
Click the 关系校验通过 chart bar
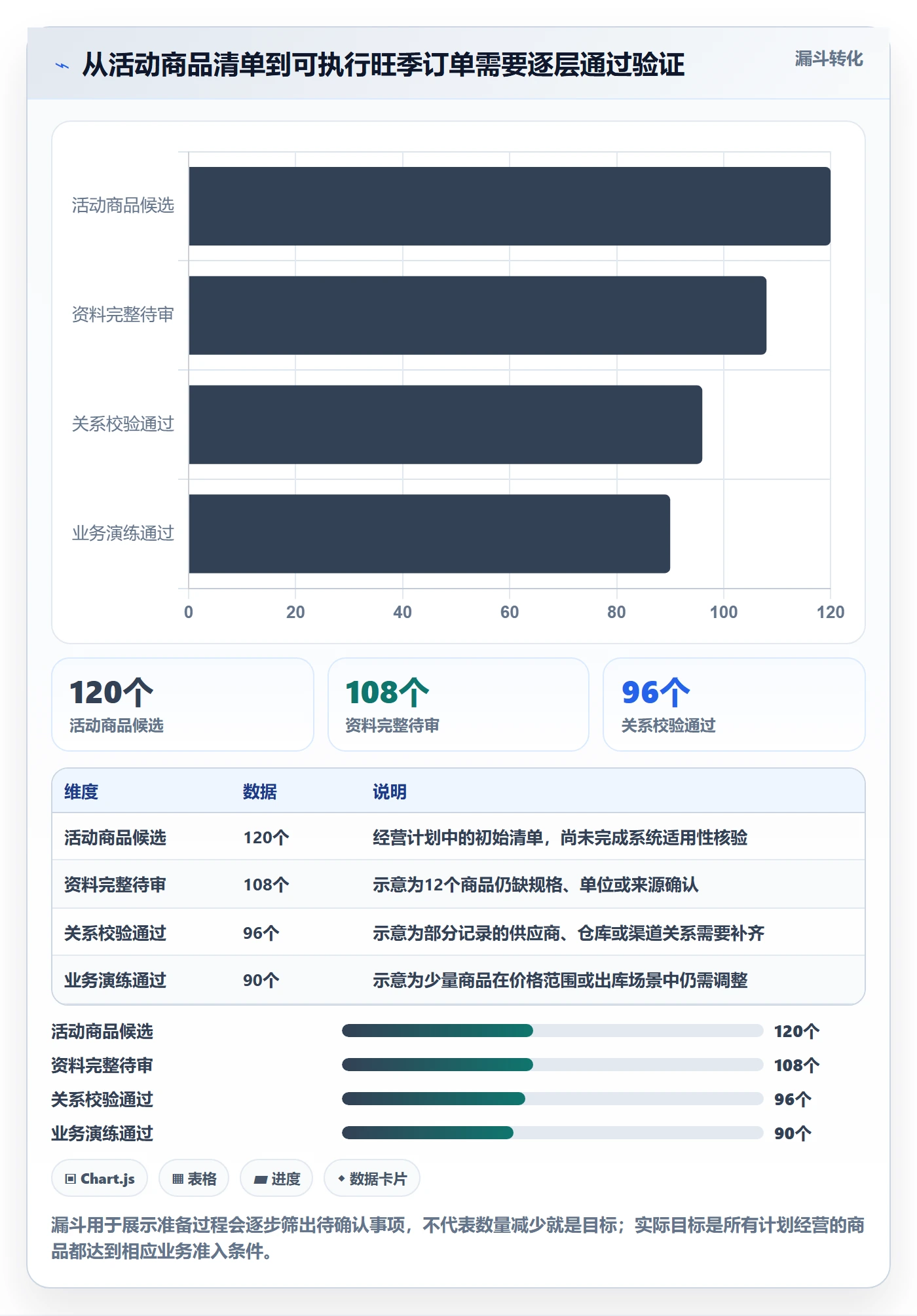tap(445, 425)
